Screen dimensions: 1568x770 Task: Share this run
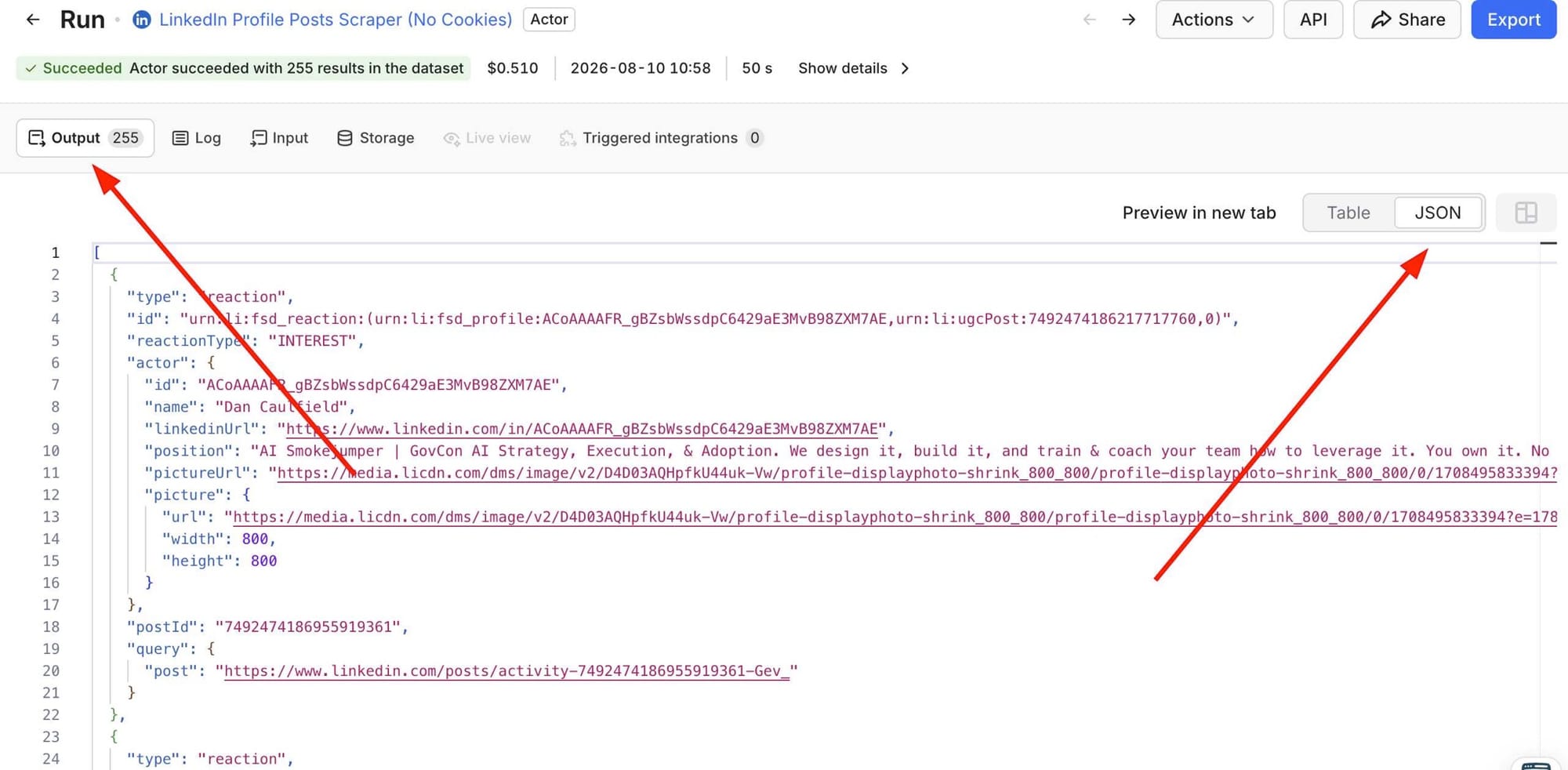point(1407,20)
